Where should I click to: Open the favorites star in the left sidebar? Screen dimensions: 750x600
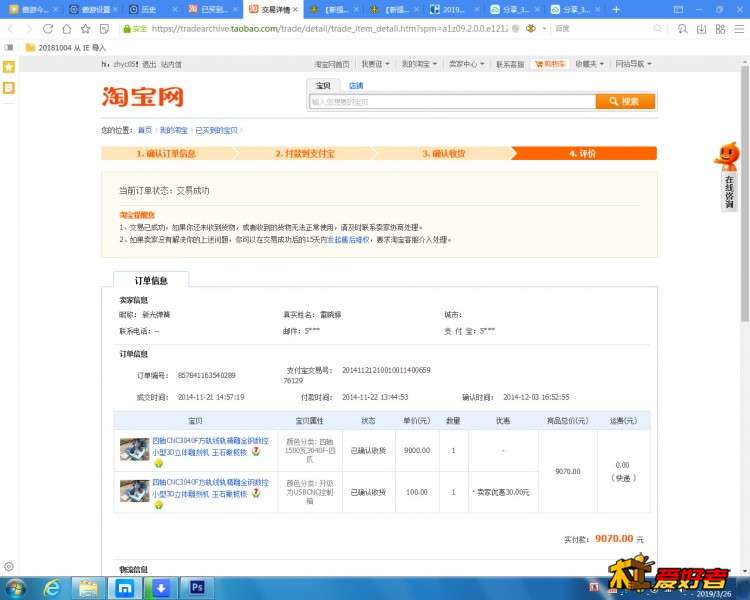(9, 67)
